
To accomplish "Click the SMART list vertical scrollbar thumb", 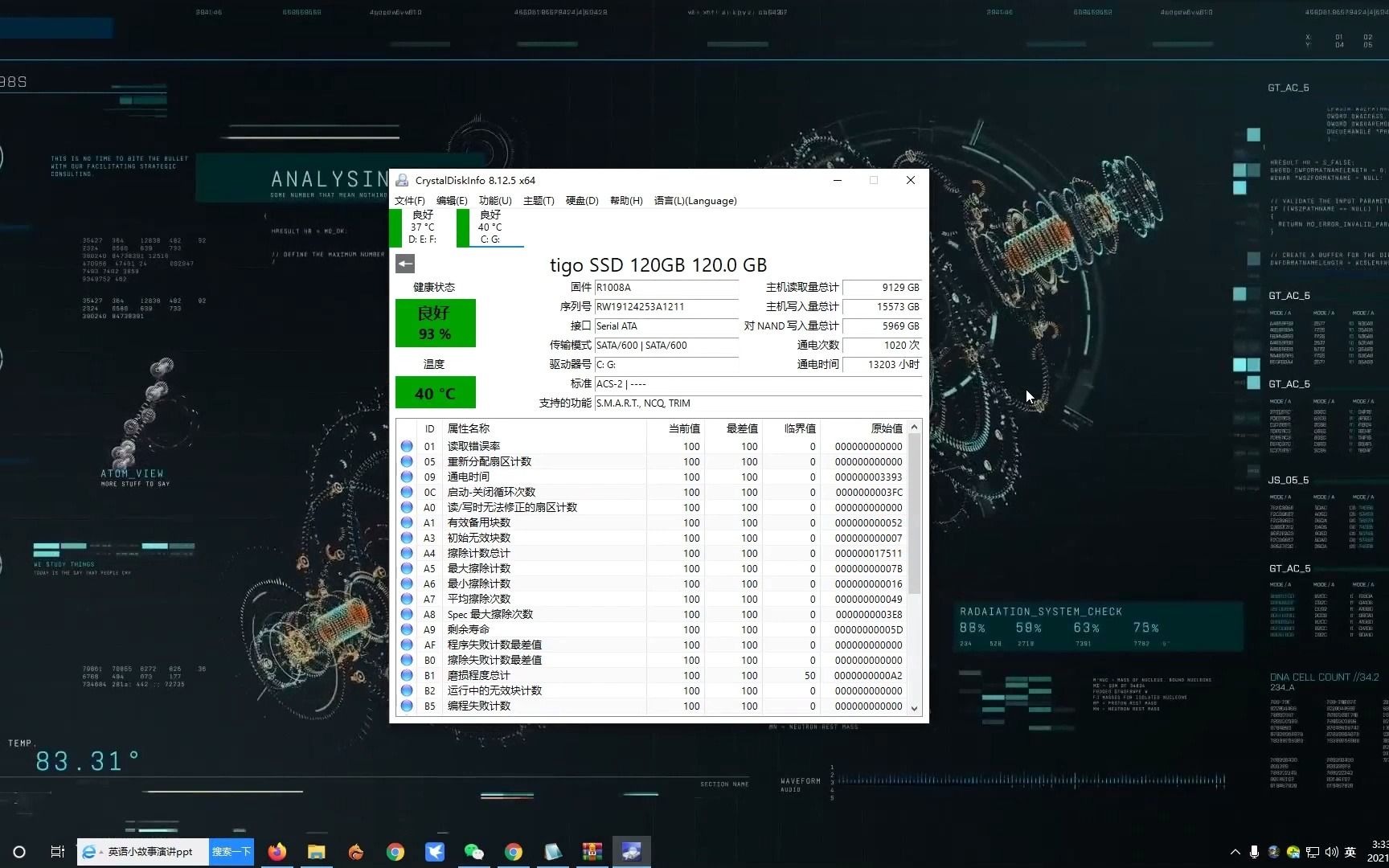I will pos(914,514).
